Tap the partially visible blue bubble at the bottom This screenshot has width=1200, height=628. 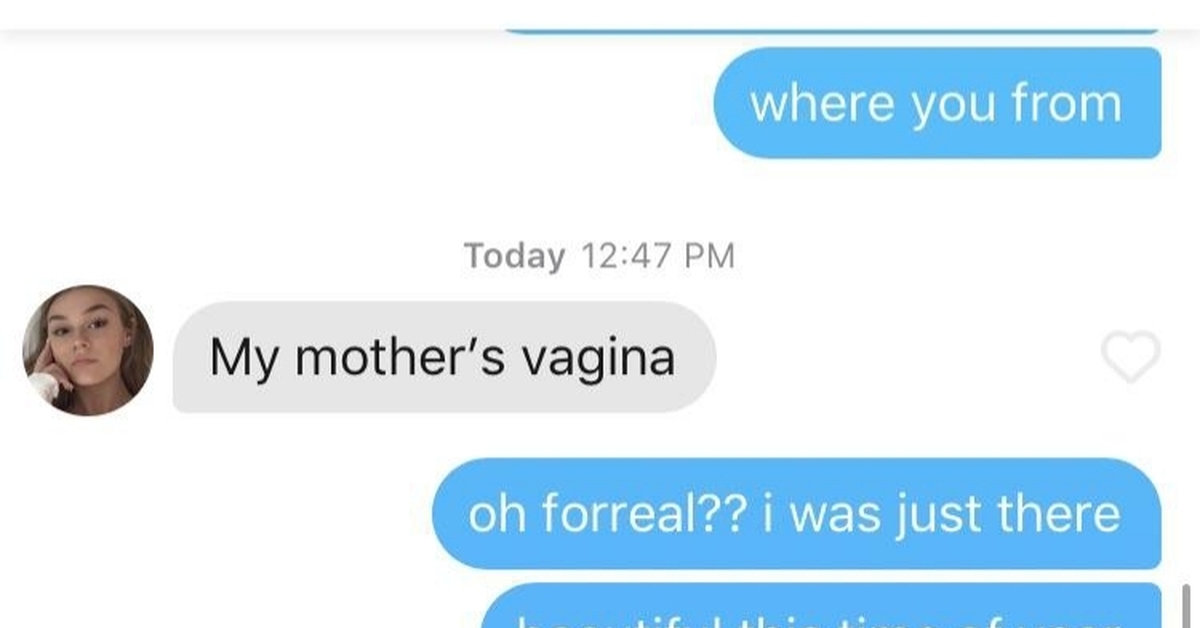pos(821,606)
